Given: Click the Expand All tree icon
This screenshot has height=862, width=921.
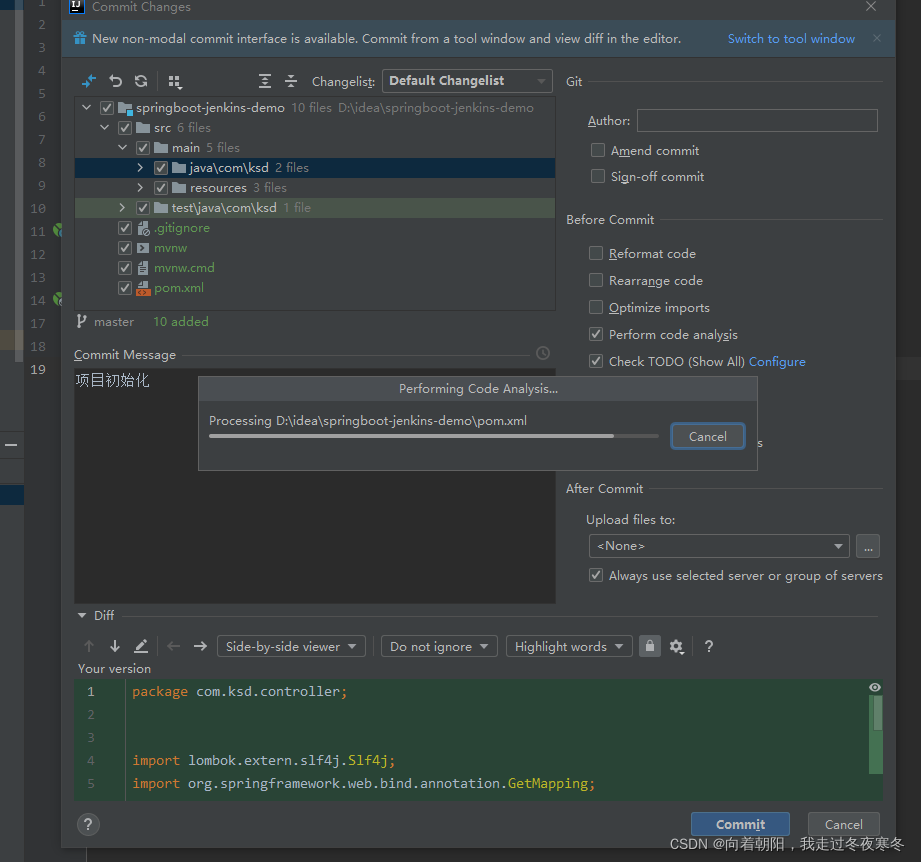Looking at the screenshot, I should [x=265, y=81].
